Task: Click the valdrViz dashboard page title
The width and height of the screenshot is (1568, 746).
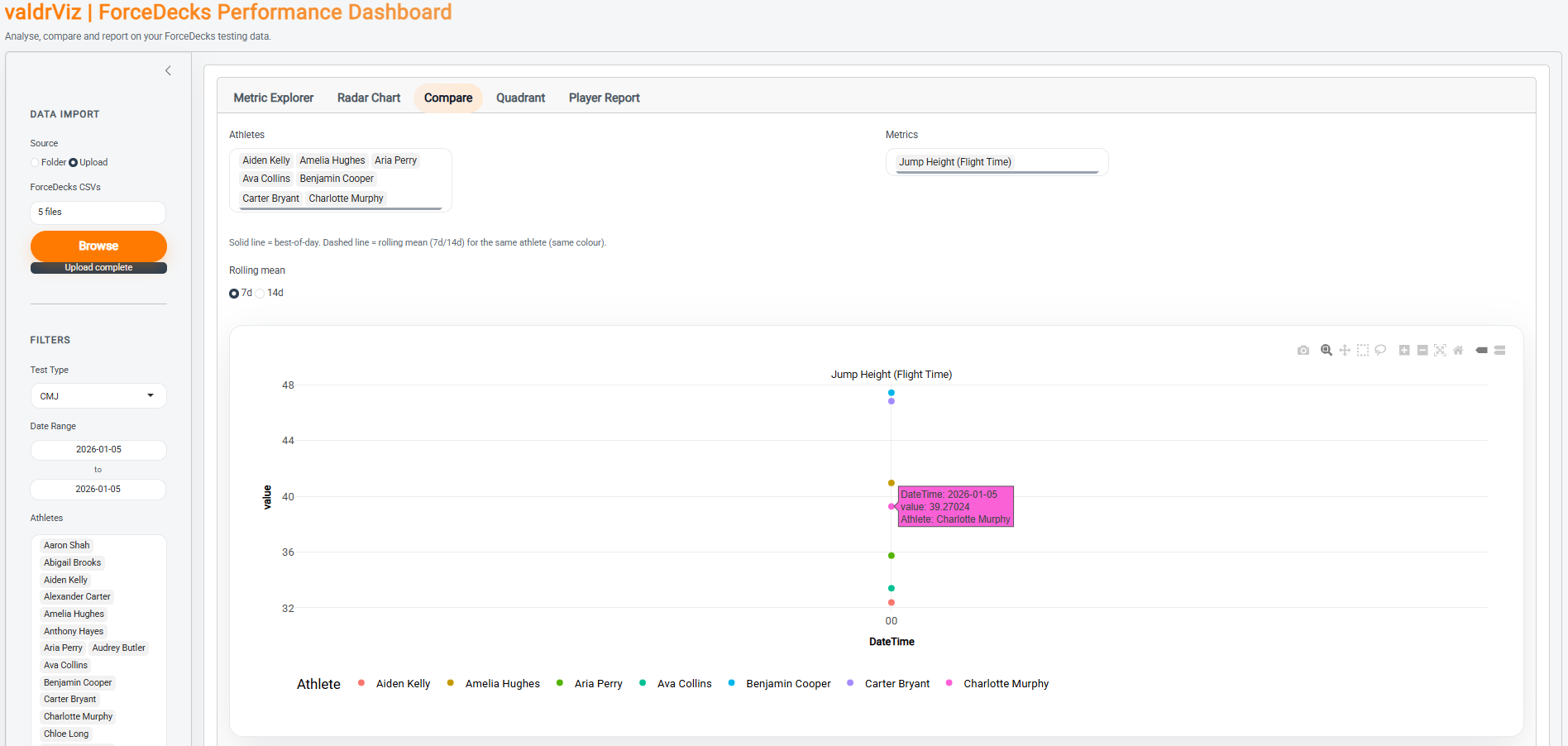Action: (x=228, y=12)
